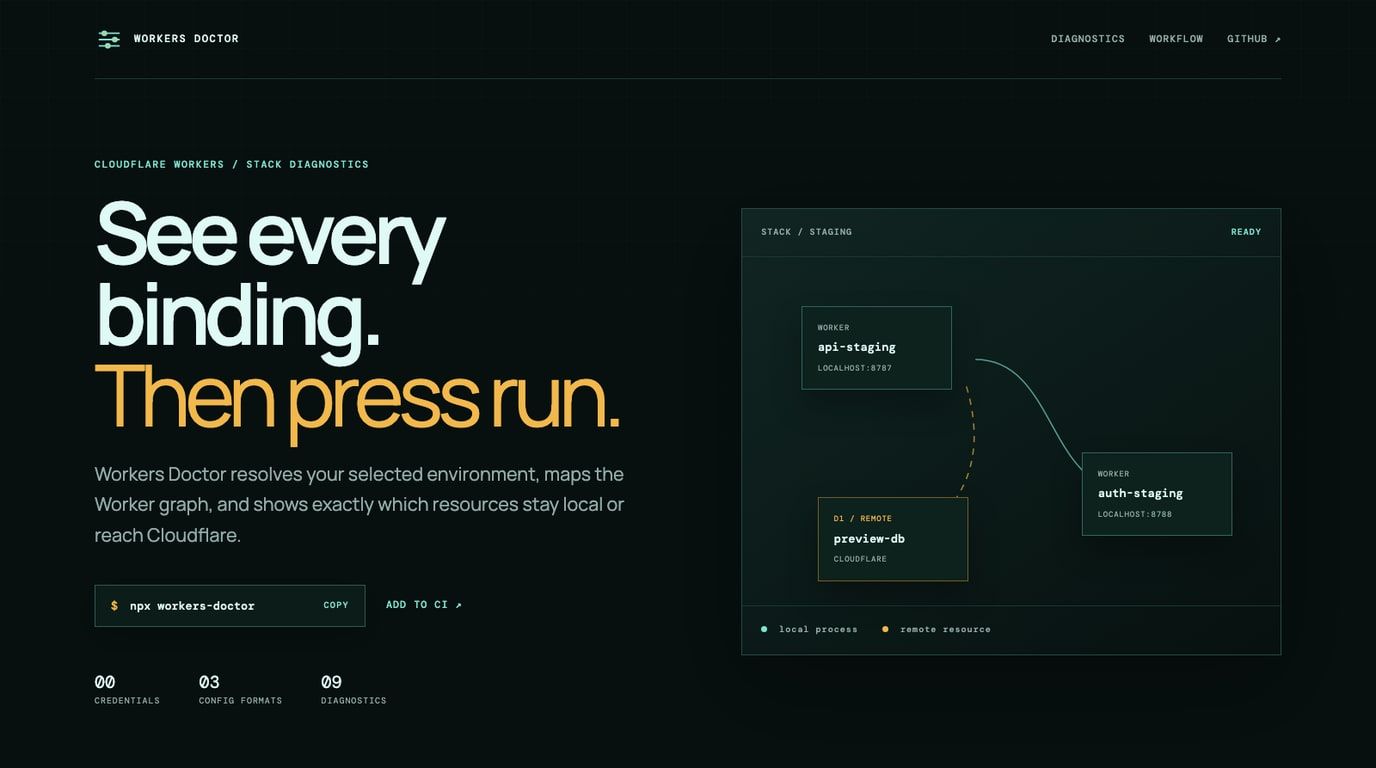This screenshot has height=768, width=1376.
Task: Click the dollar prompt symbol
Action: pos(114,606)
